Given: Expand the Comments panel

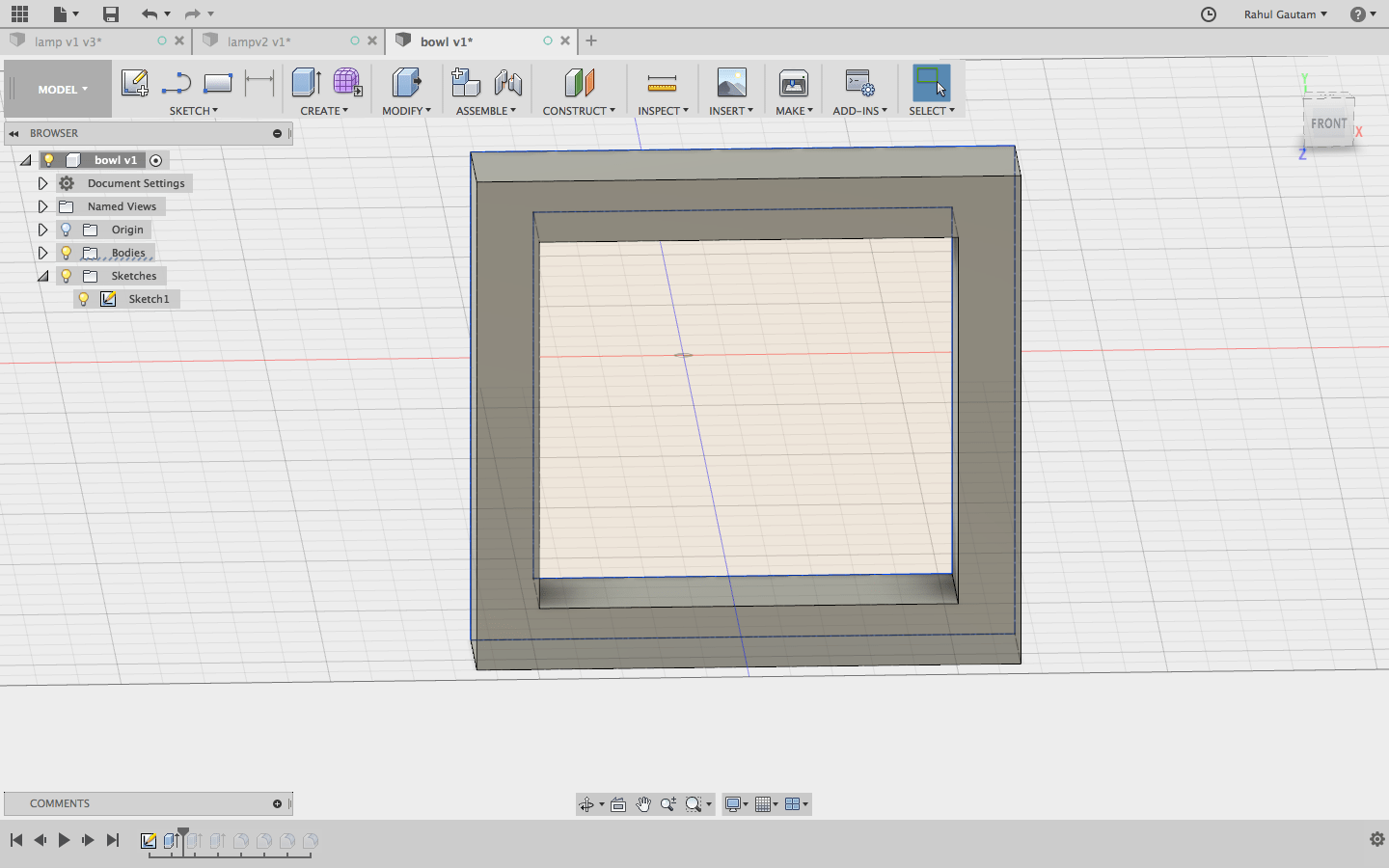Looking at the screenshot, I should (277, 803).
